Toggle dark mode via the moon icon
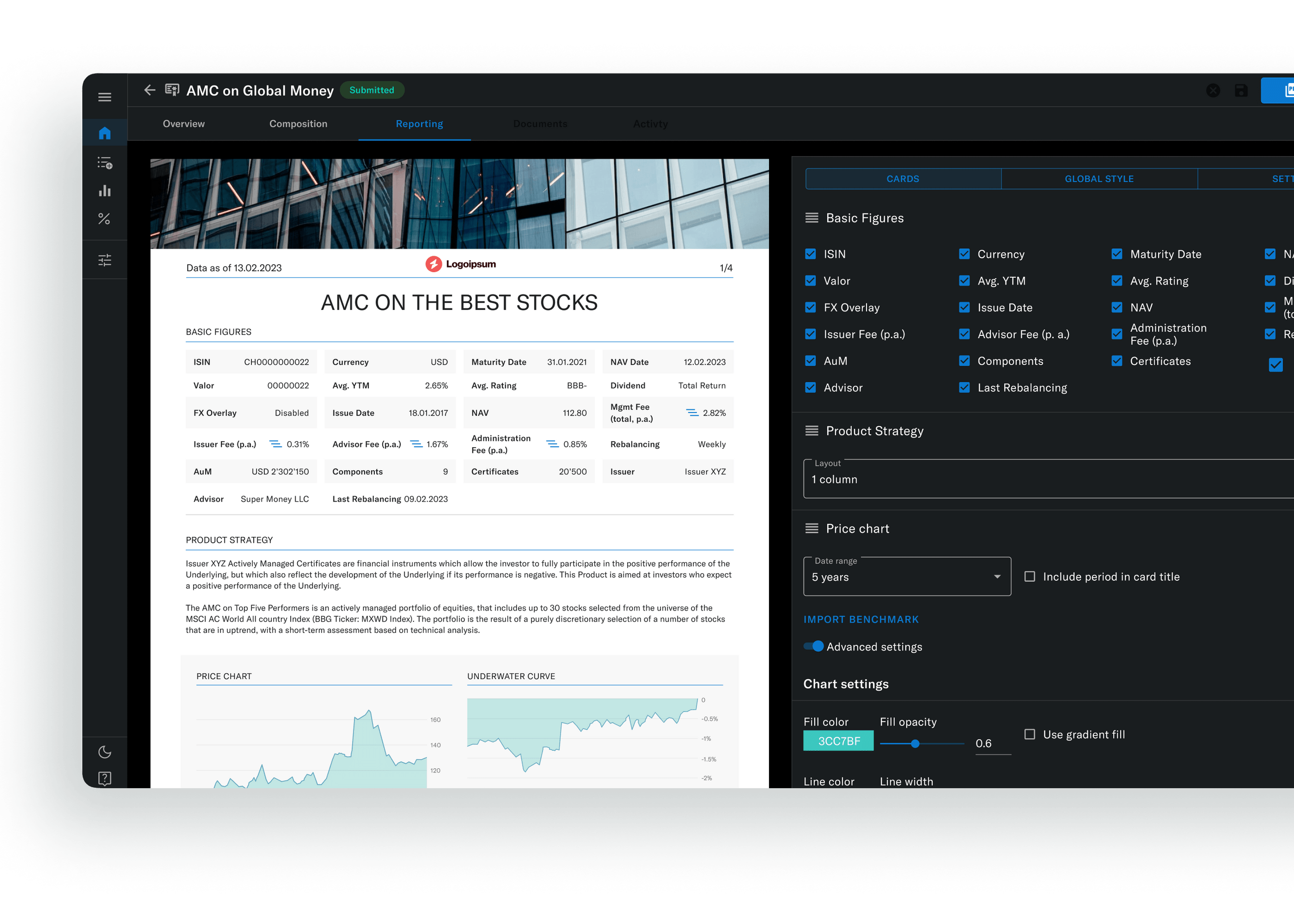Image resolution: width=1294 pixels, height=924 pixels. tap(105, 752)
